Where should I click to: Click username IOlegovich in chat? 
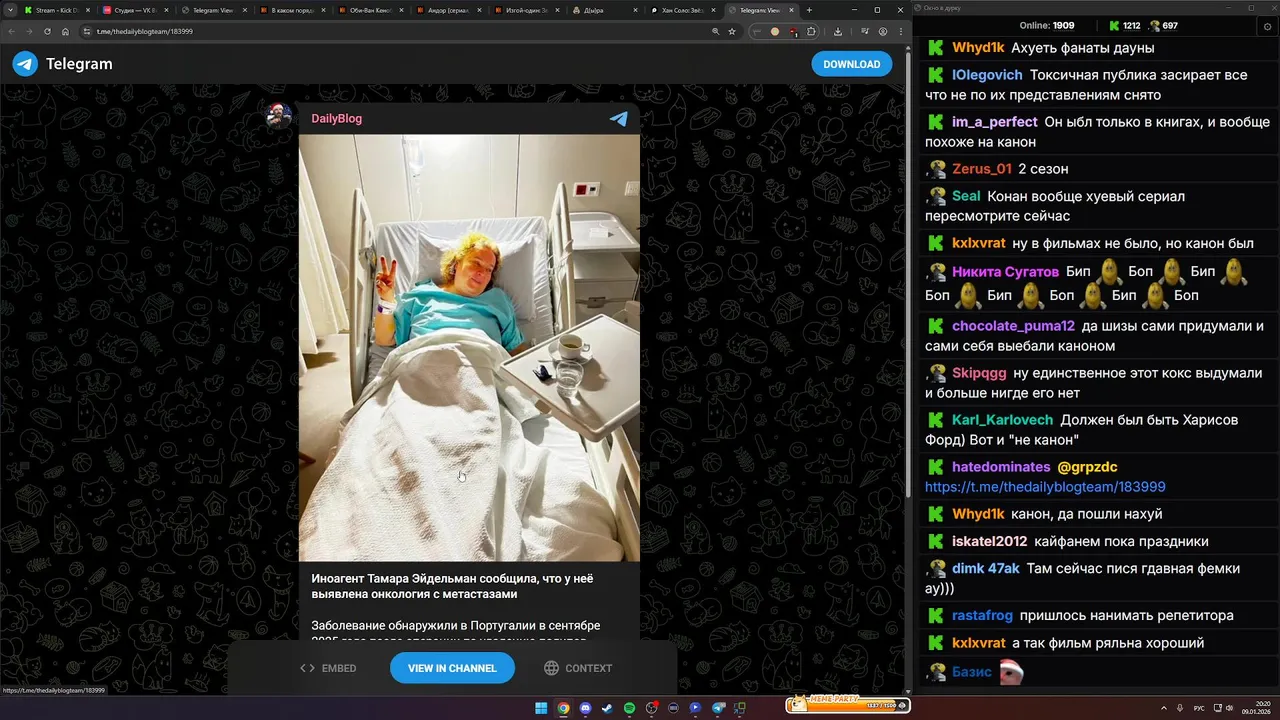coord(987,75)
